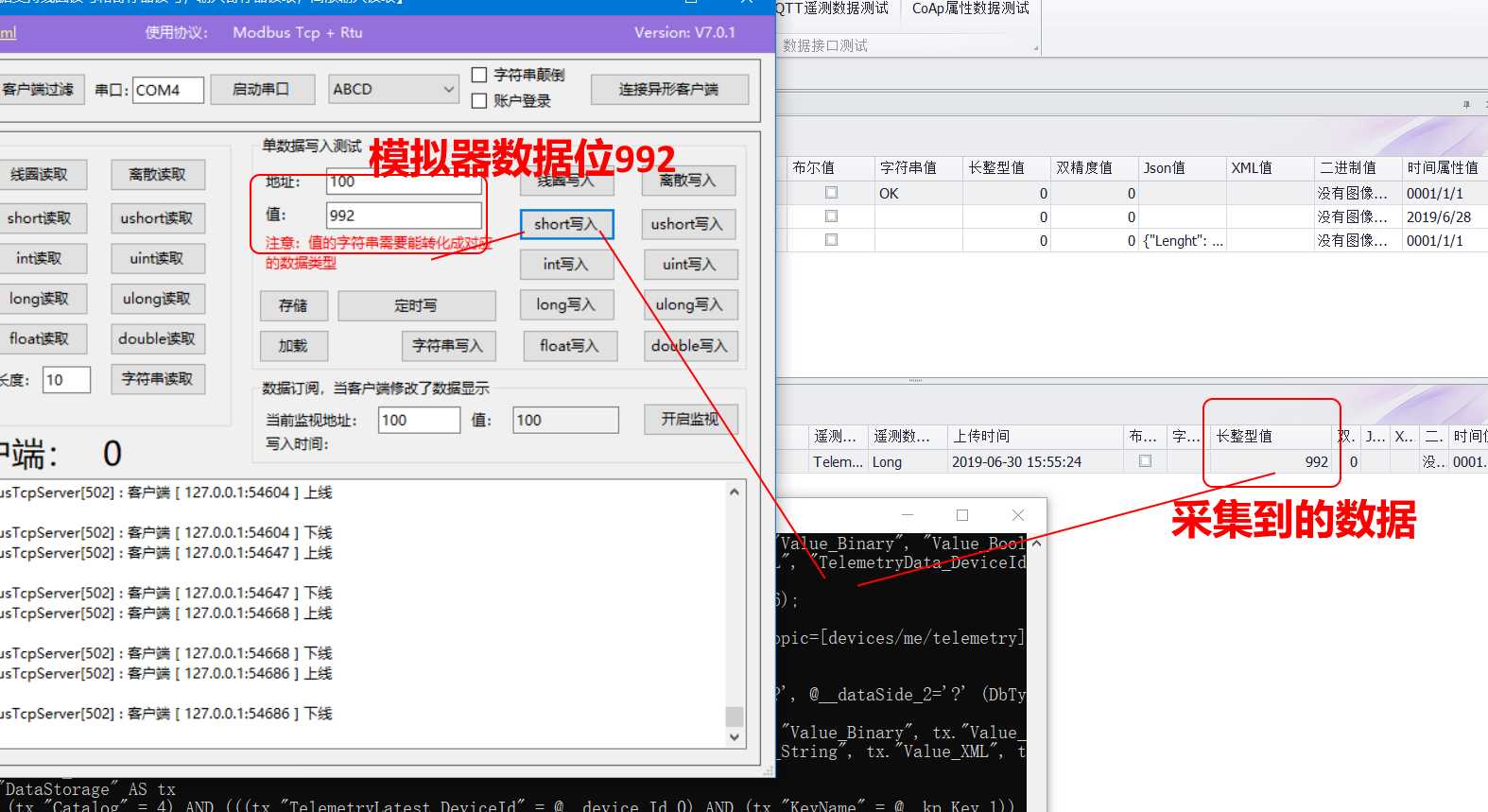The image size is (1488, 812).
Task: Click the double读取 button
Action: (x=158, y=338)
